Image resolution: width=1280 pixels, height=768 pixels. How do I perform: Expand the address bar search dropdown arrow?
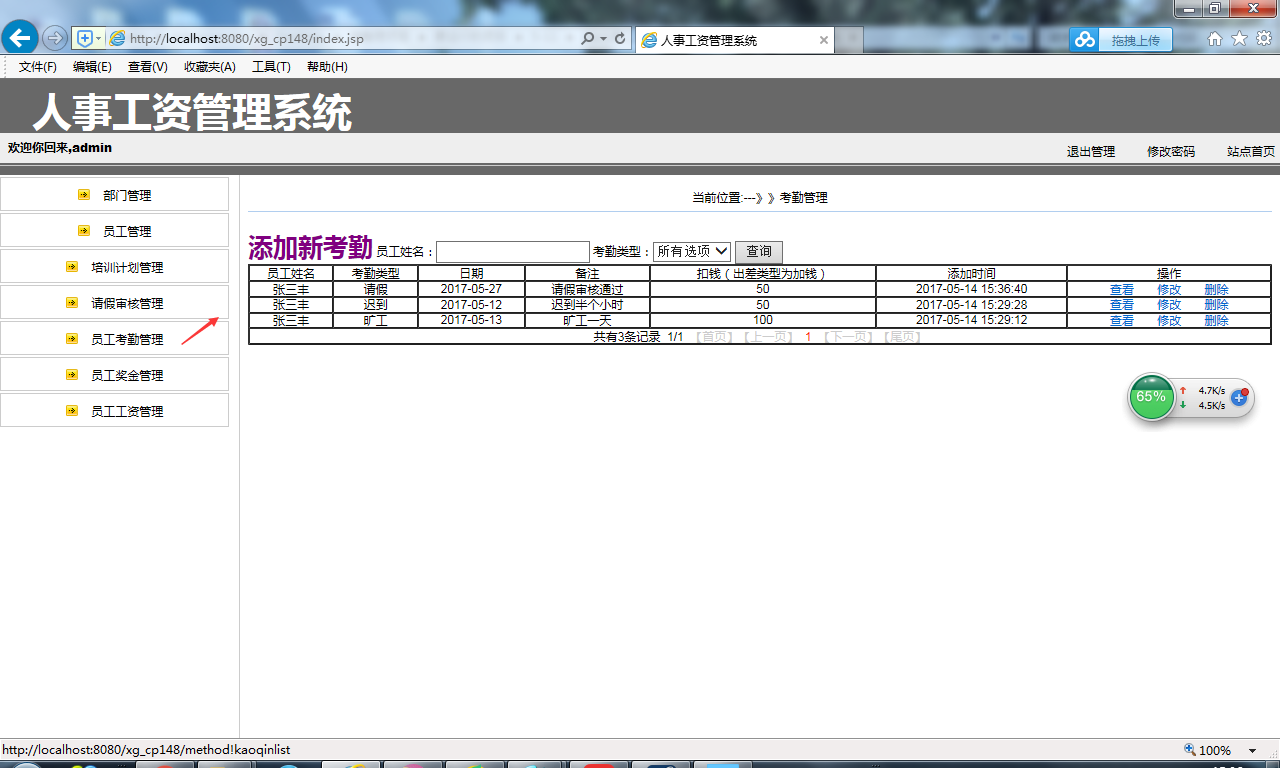pos(603,39)
